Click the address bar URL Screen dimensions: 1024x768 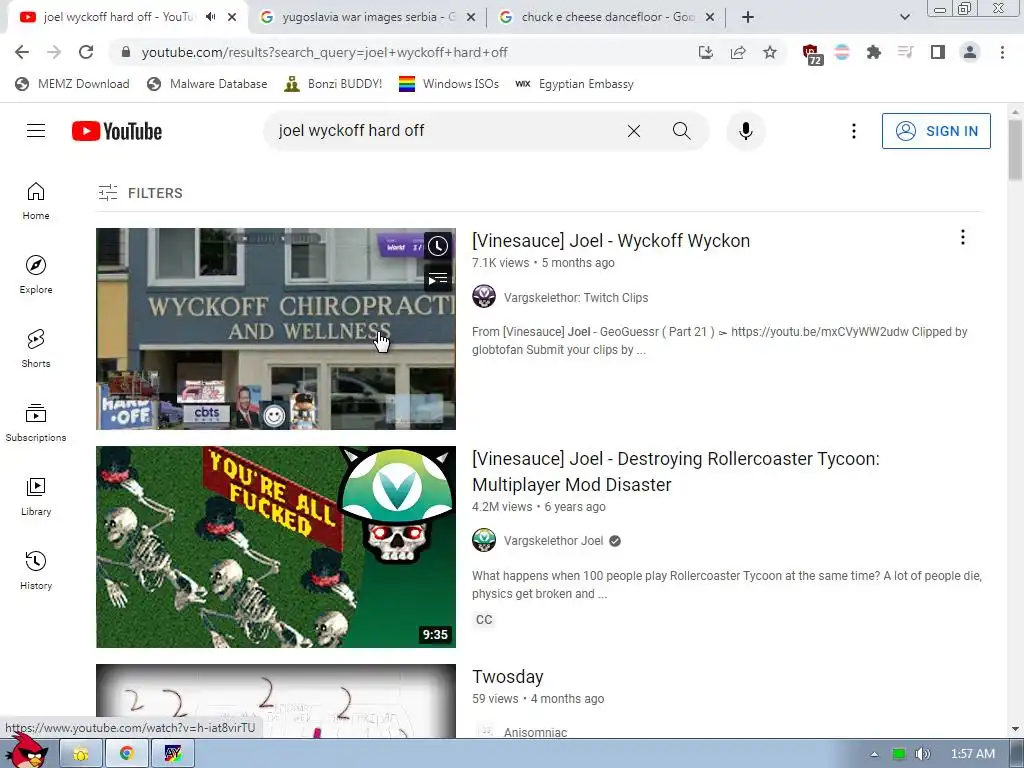coord(325,52)
